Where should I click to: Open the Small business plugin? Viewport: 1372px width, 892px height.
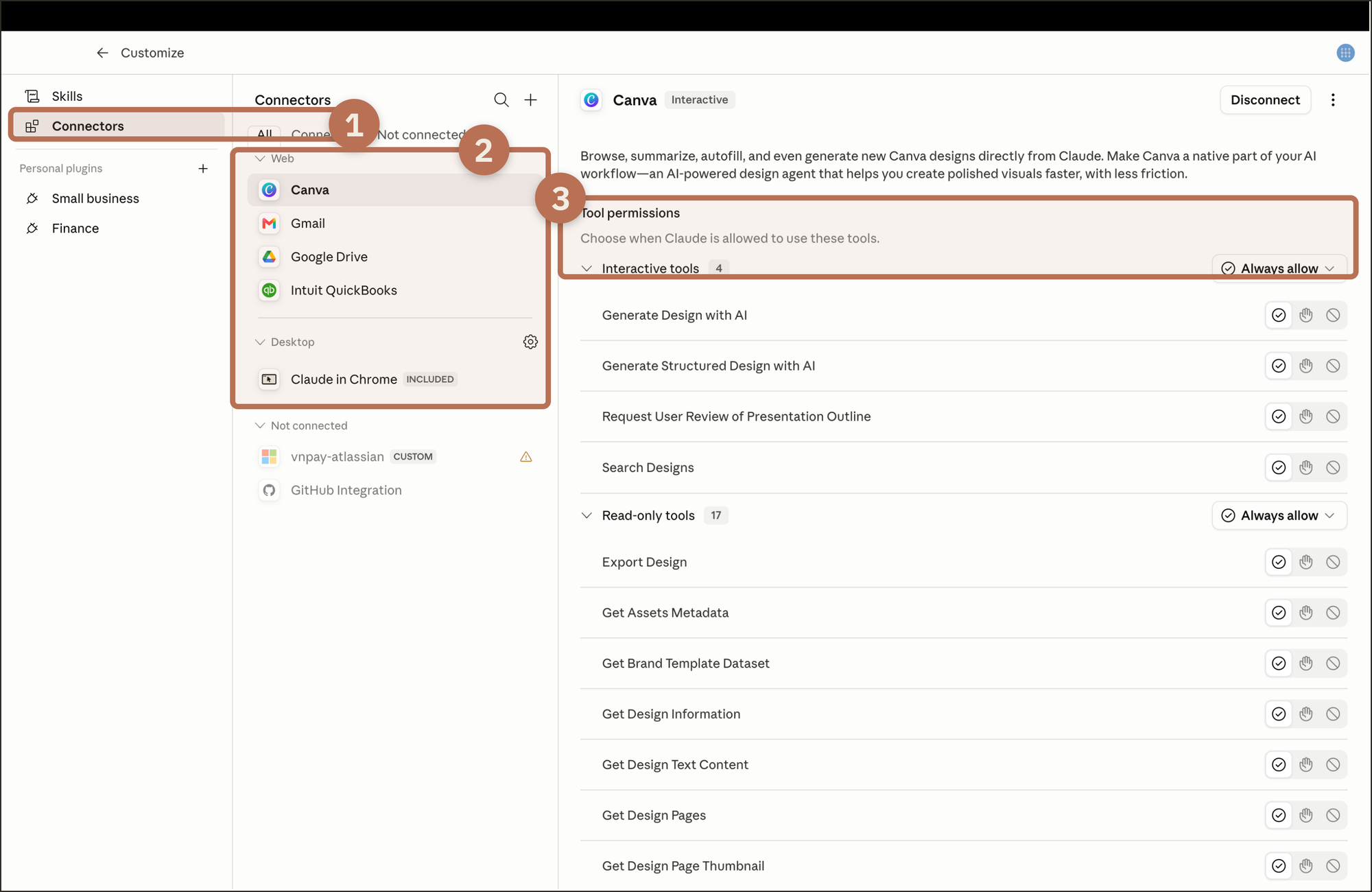pos(95,198)
